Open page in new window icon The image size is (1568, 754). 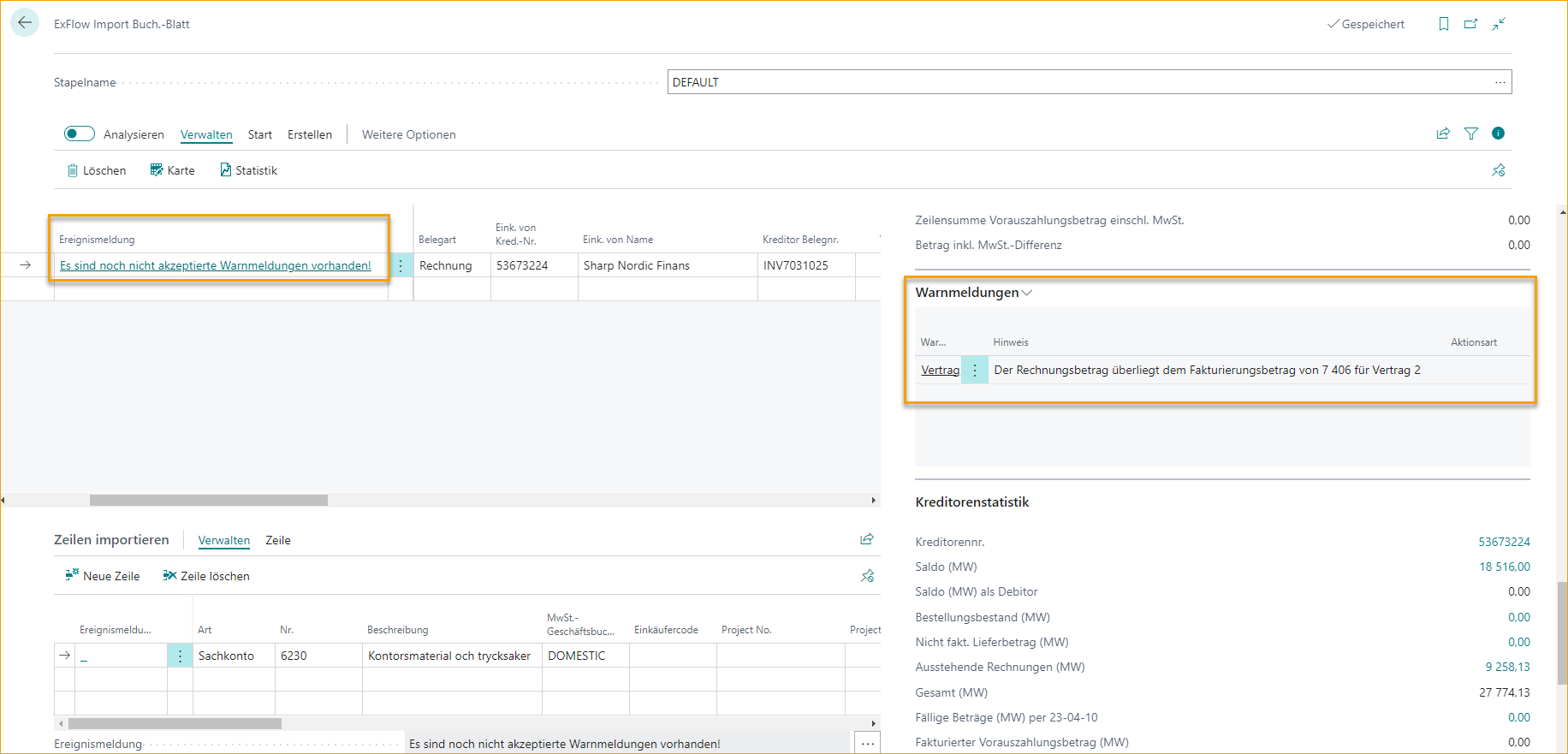(1470, 24)
